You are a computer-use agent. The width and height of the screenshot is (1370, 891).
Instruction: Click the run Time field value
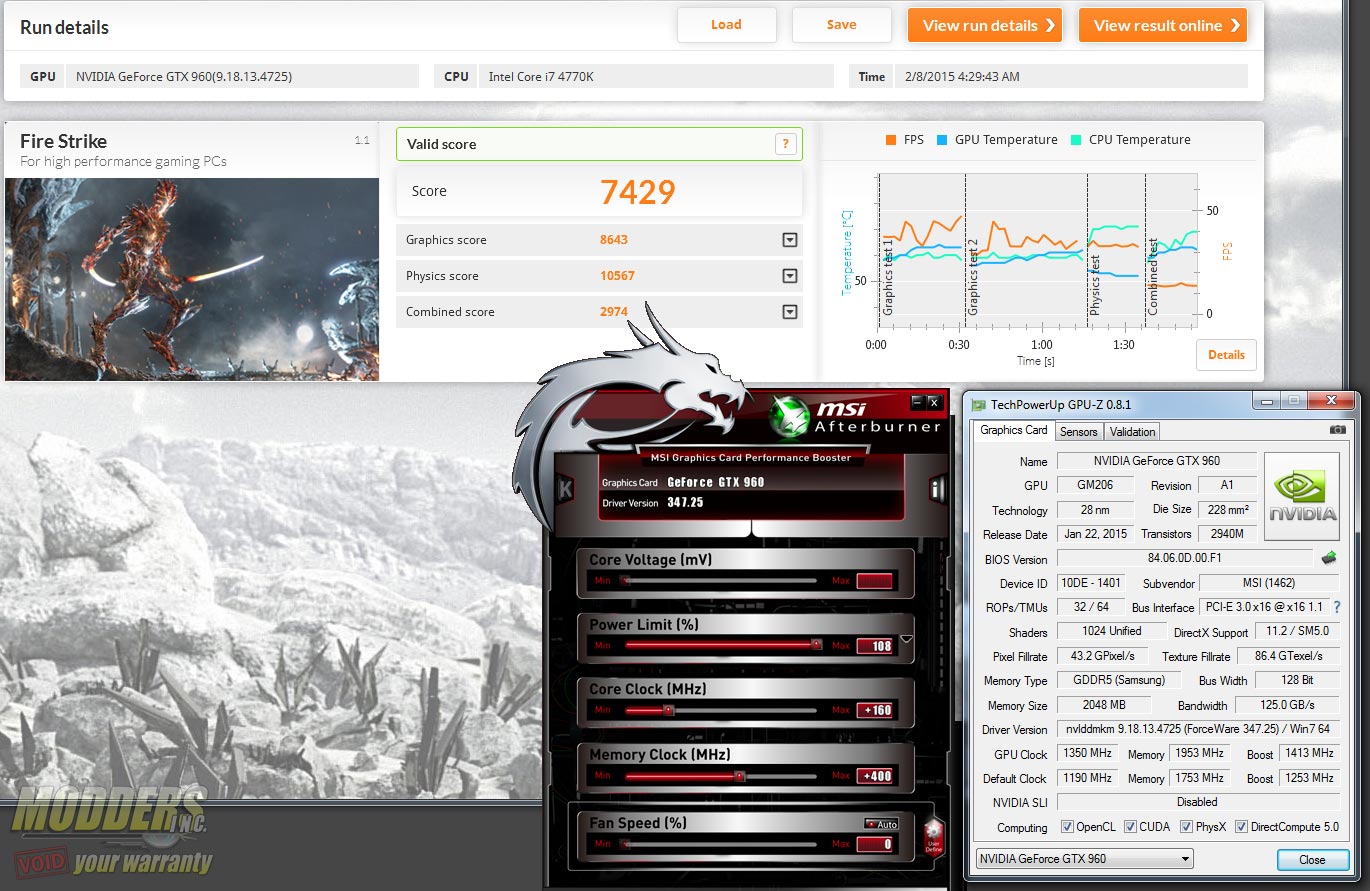1071,76
